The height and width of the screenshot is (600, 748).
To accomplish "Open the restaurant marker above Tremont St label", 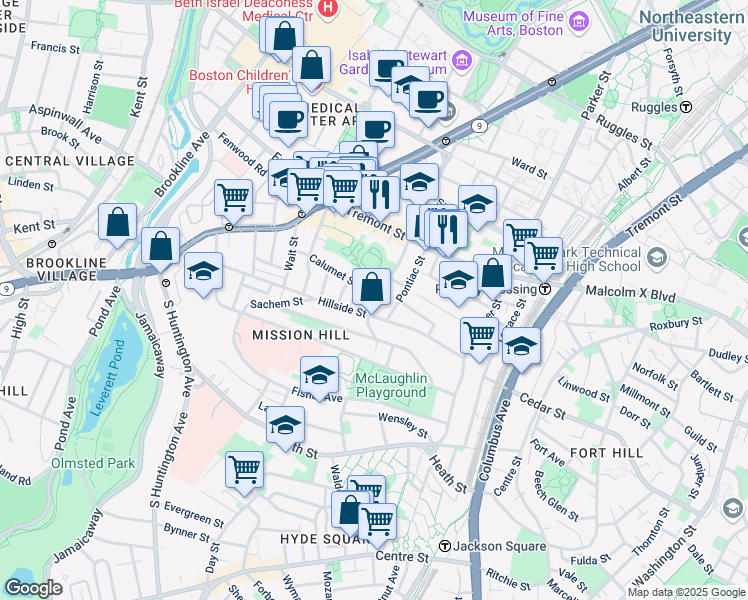I will (380, 196).
